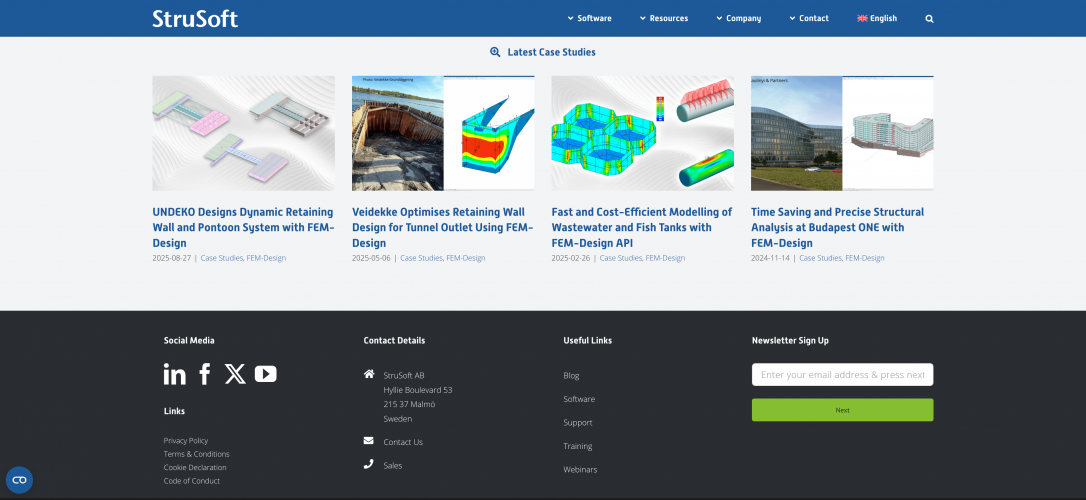Open the Webinars useful link
1086x500 pixels.
pos(580,470)
